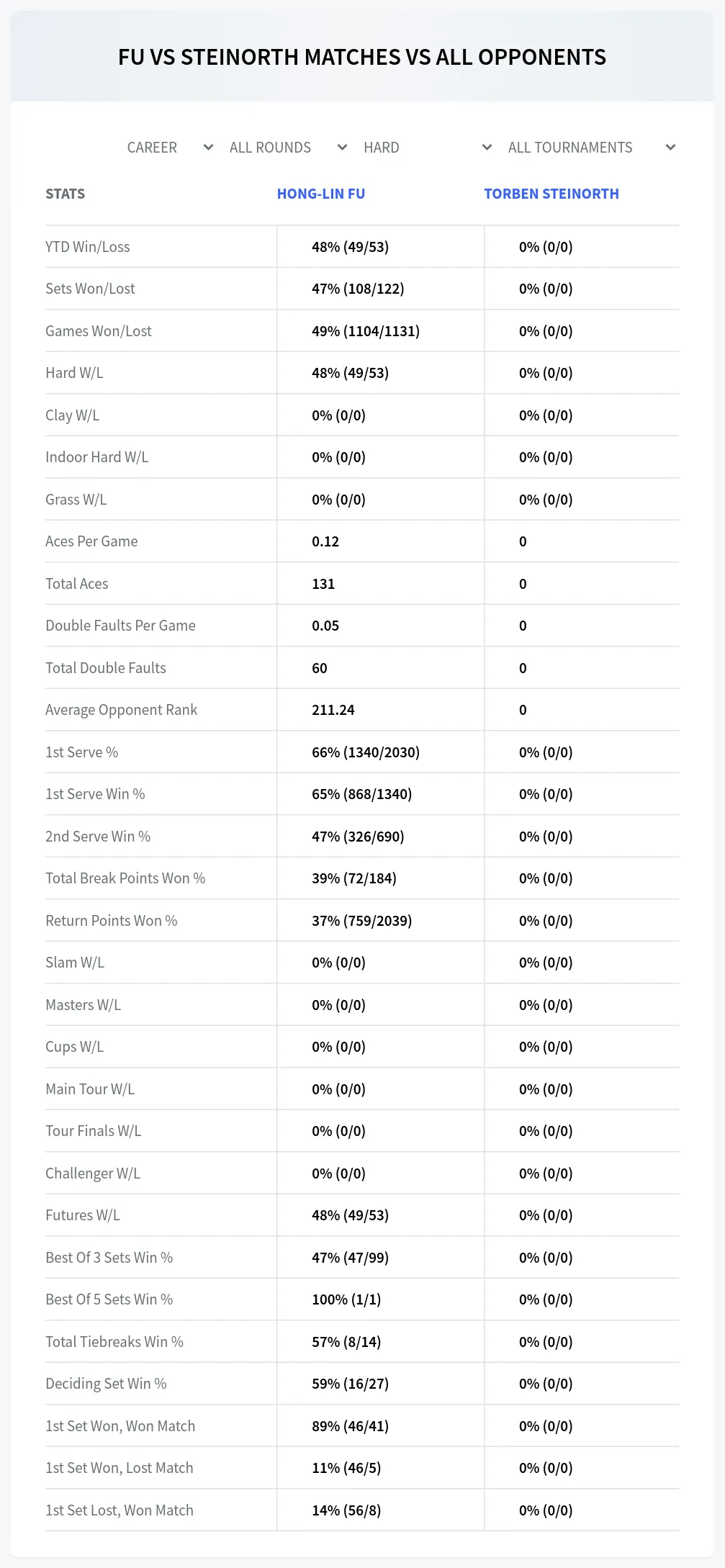Click Fu's Games Won/Lost value
Viewport: 725px width, 1568px height.
(x=366, y=331)
